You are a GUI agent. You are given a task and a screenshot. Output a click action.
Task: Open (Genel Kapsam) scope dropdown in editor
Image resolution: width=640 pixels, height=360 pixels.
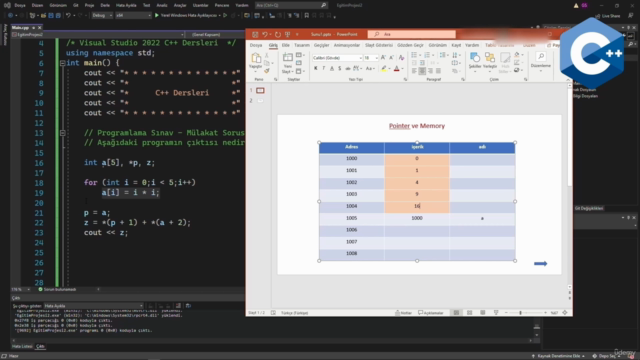[x=215, y=35]
